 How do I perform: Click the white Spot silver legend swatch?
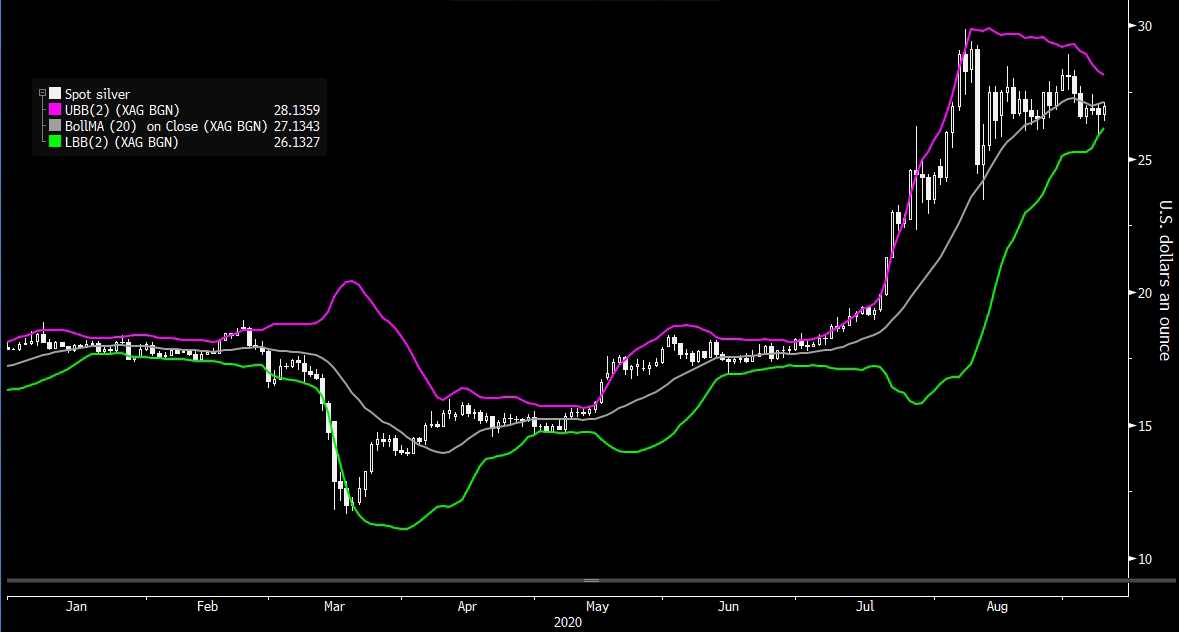point(55,93)
